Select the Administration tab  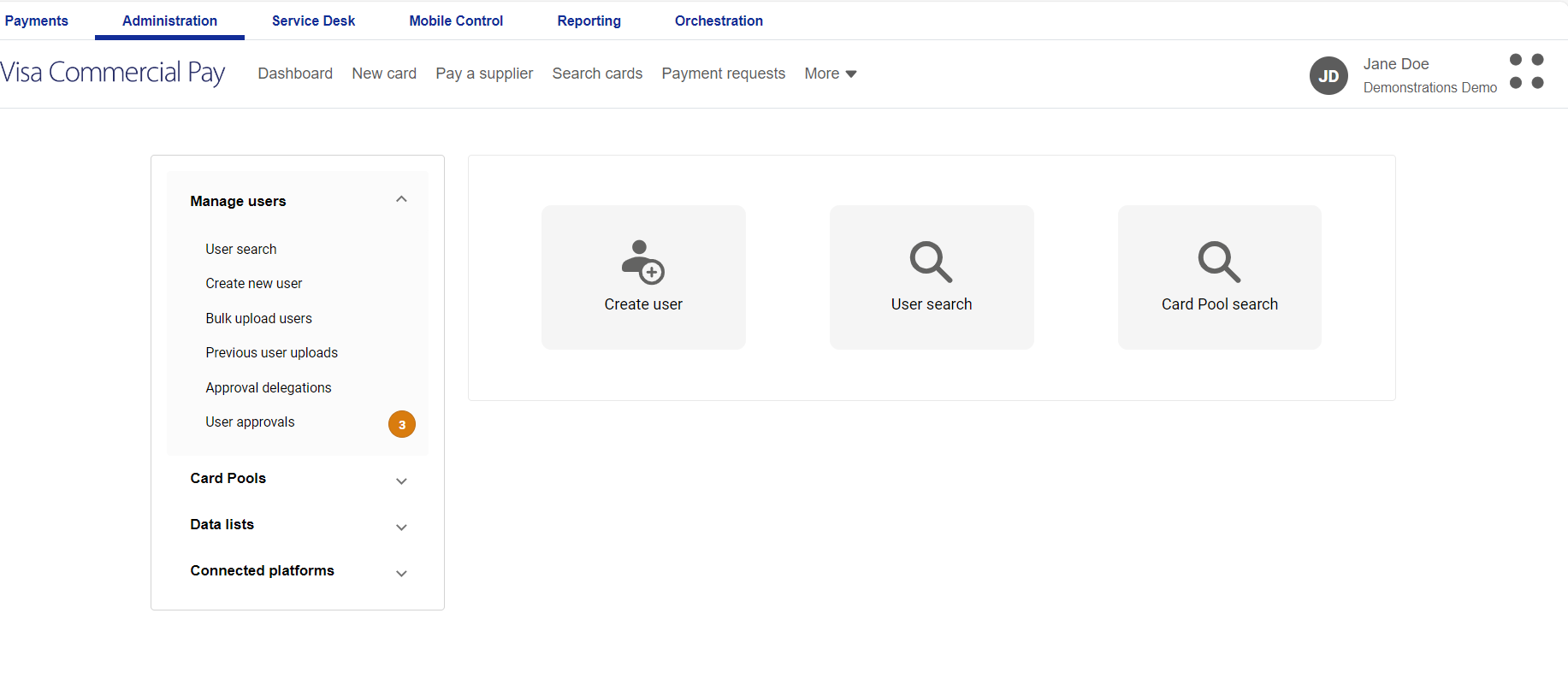click(x=169, y=21)
